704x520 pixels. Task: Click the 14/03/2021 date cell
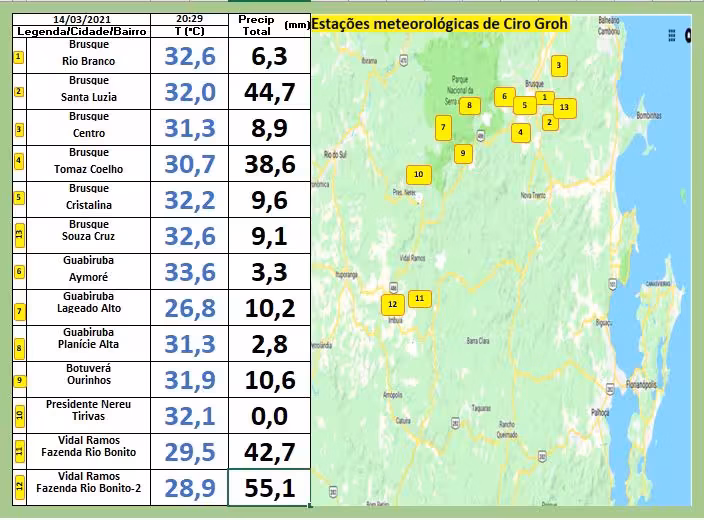[82, 20]
